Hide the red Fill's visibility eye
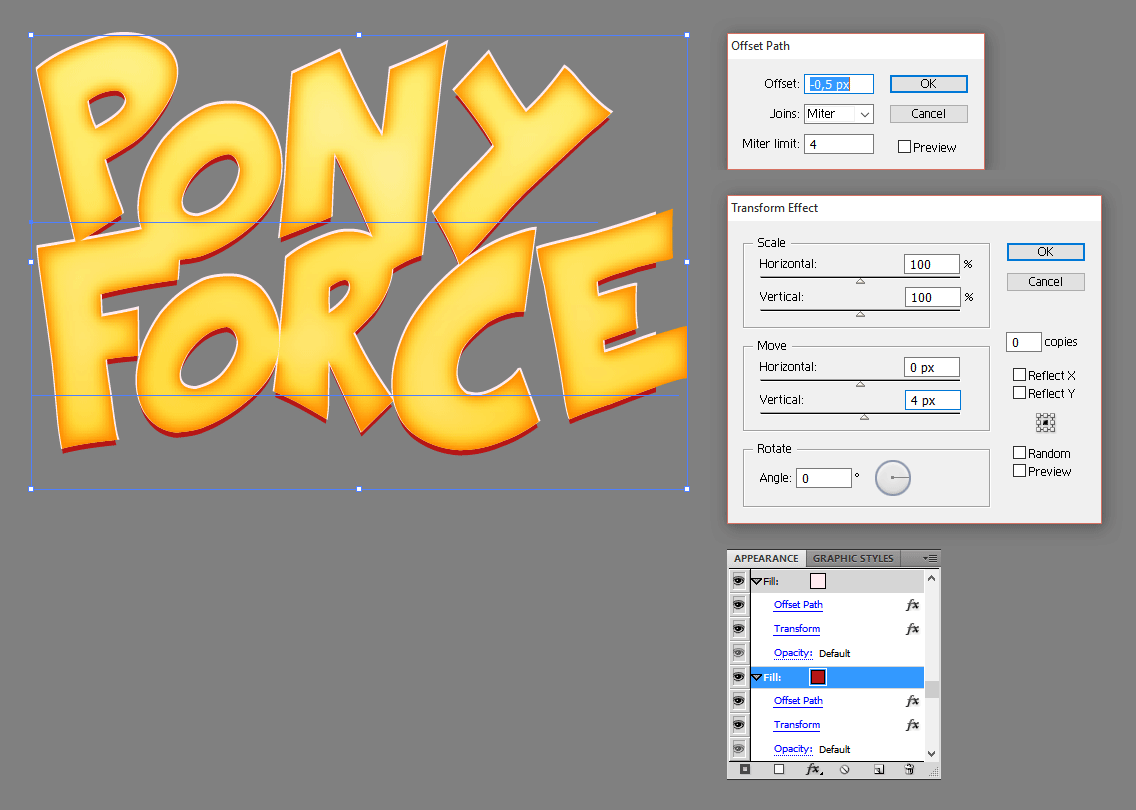Image resolution: width=1136 pixels, height=810 pixels. click(739, 677)
